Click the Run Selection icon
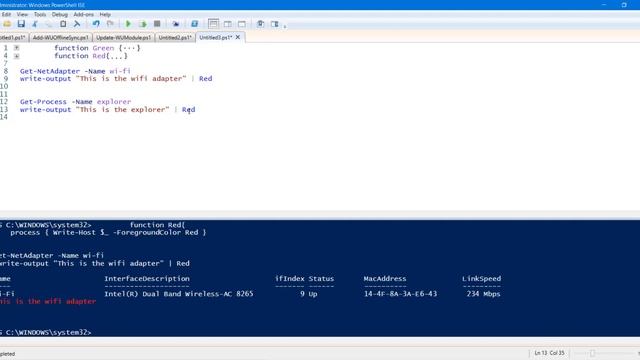Screen dimensions: 640x360 pos(142,24)
